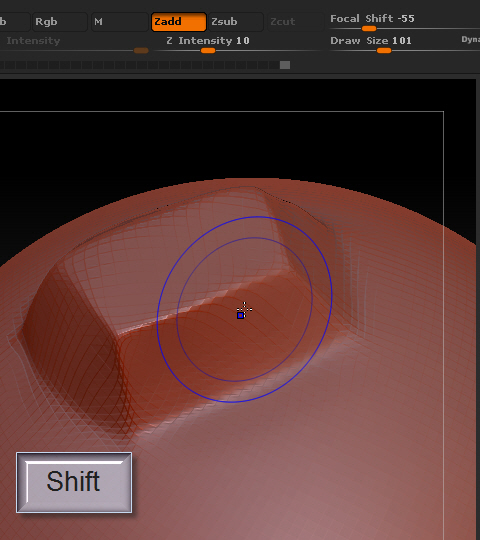Click the disabled Zcut button
This screenshot has height=540, width=480.
coord(295,22)
